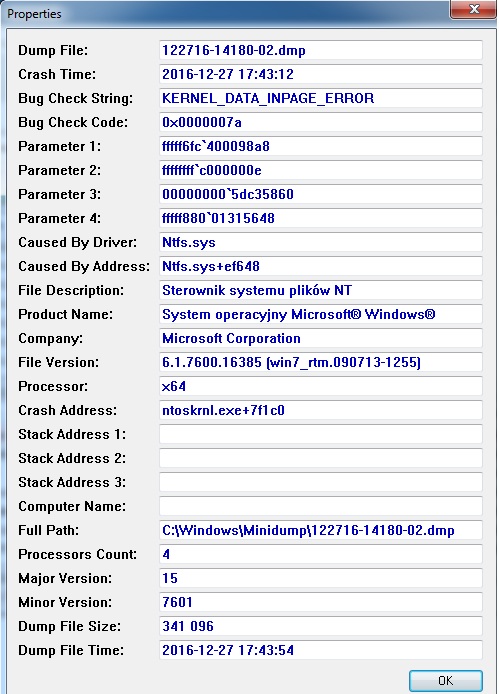499x694 pixels.
Task: Select the Dump File name field
Action: pos(321,50)
